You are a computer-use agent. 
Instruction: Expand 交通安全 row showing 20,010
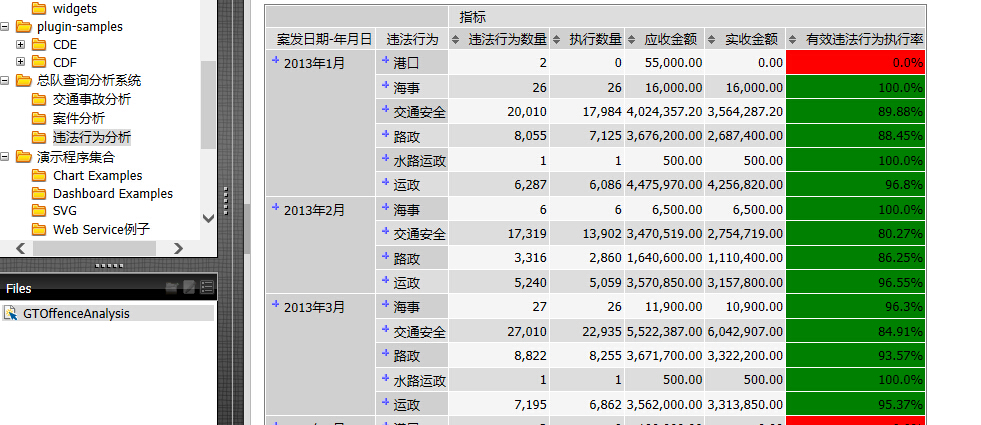coord(385,109)
